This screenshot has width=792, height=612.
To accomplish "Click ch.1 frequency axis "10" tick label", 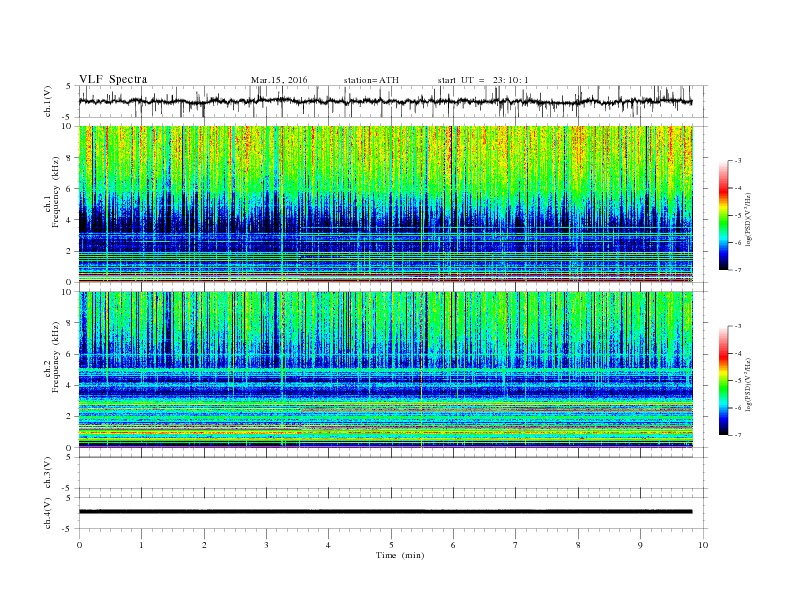I will [68, 126].
